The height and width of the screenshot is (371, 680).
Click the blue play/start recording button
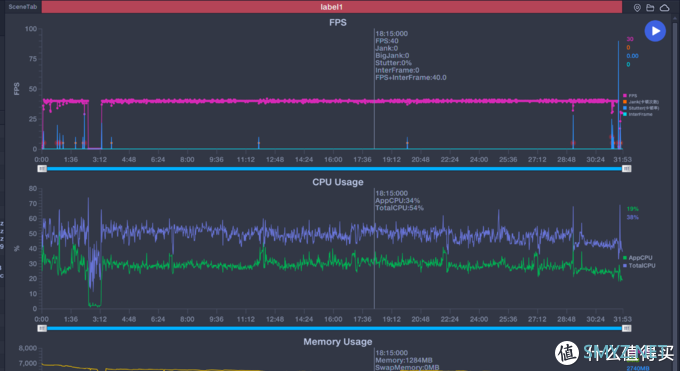(655, 31)
